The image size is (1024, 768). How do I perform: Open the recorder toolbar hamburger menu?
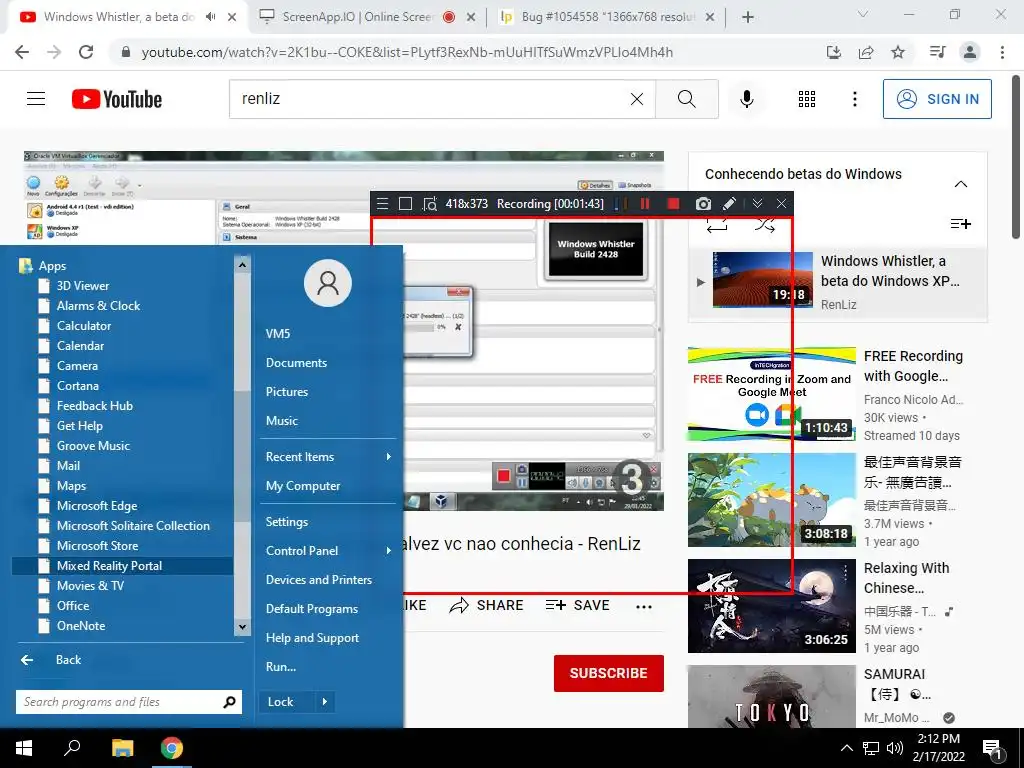383,204
